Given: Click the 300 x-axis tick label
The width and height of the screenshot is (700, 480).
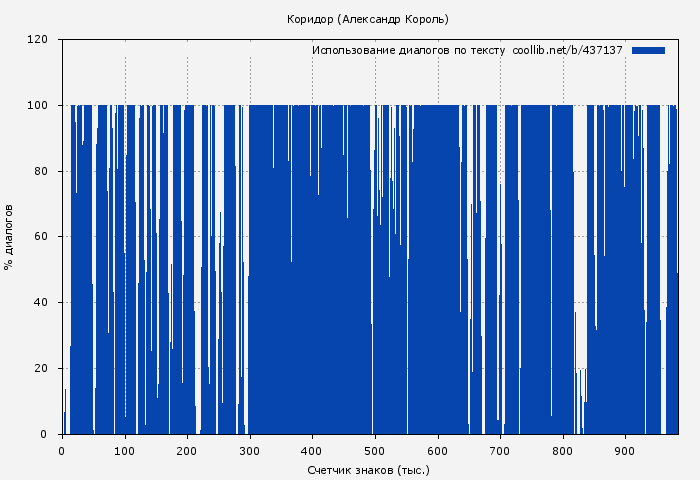Looking at the screenshot, I should (x=250, y=450).
